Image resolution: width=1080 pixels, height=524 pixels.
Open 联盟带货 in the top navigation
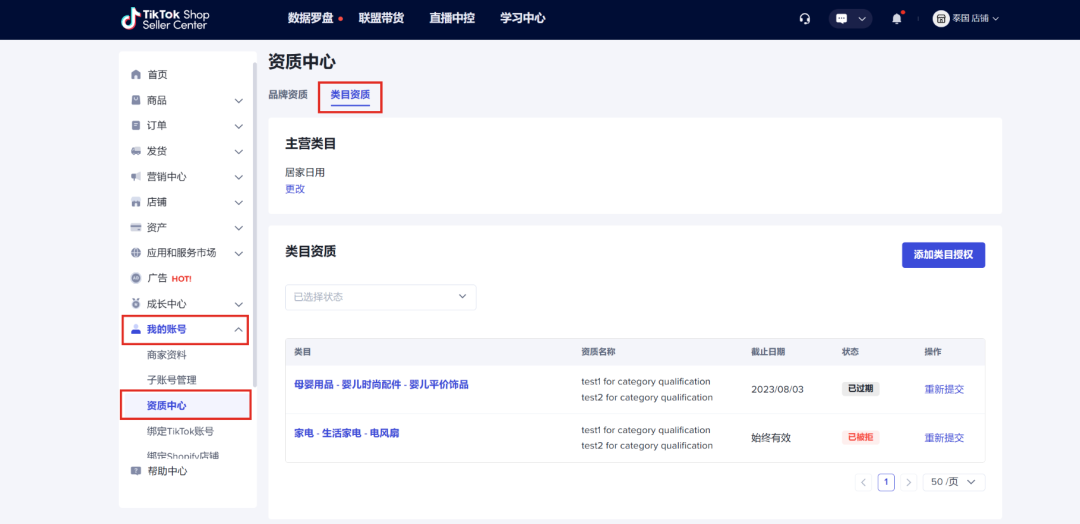pyautogui.click(x=381, y=19)
